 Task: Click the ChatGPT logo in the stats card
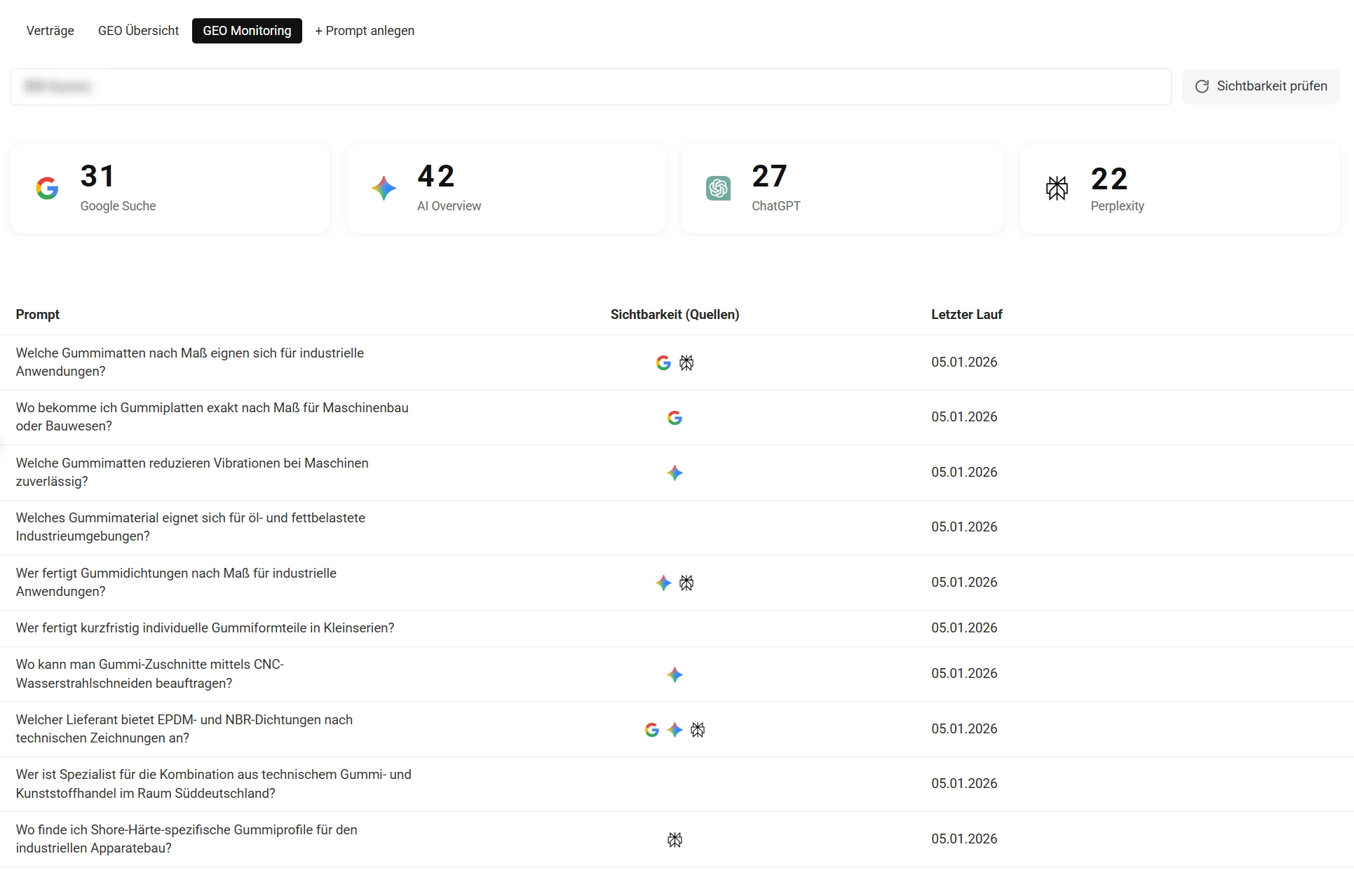[x=718, y=188]
